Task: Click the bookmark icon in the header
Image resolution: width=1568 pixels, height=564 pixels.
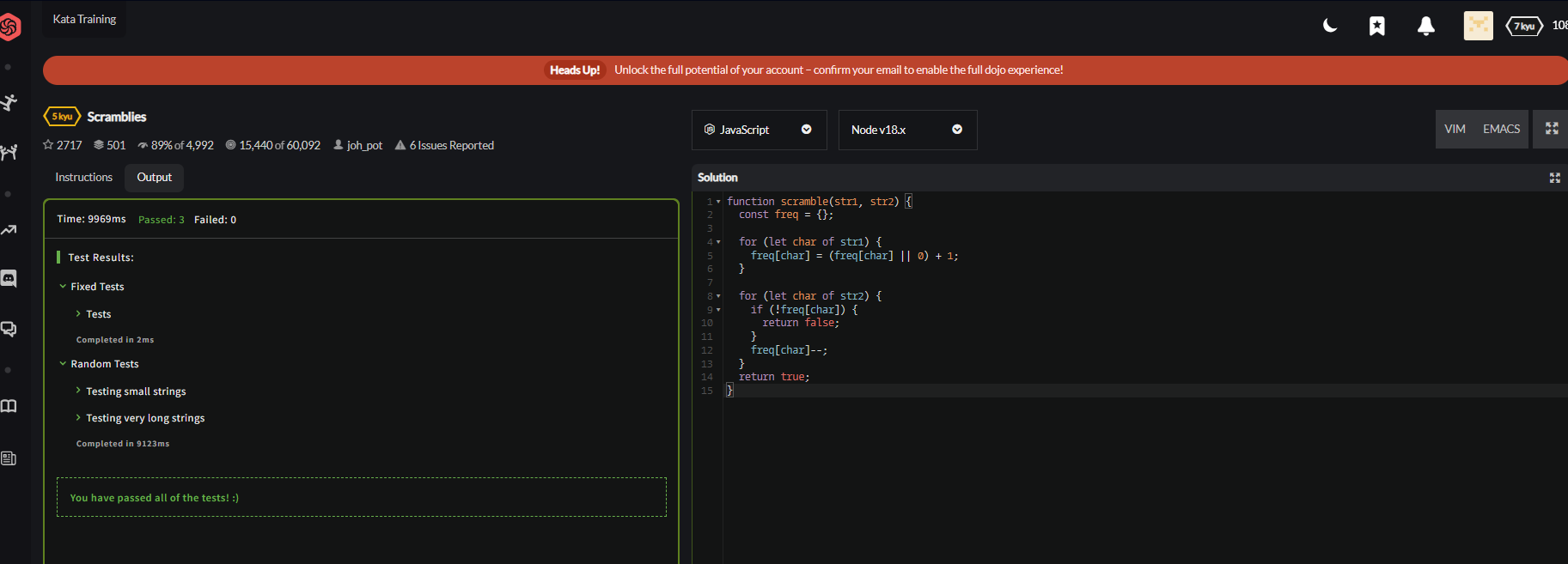Action: [1376, 27]
